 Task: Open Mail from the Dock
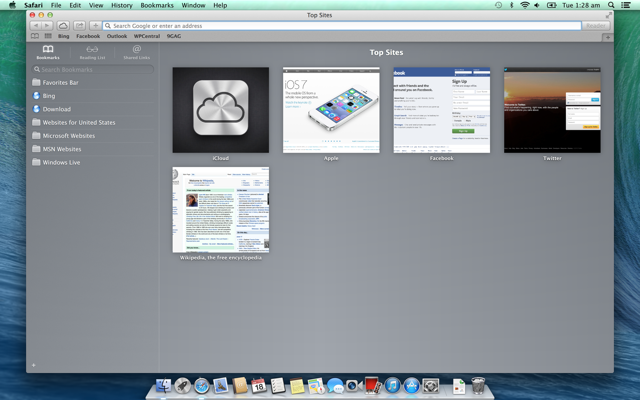pyautogui.click(x=221, y=385)
